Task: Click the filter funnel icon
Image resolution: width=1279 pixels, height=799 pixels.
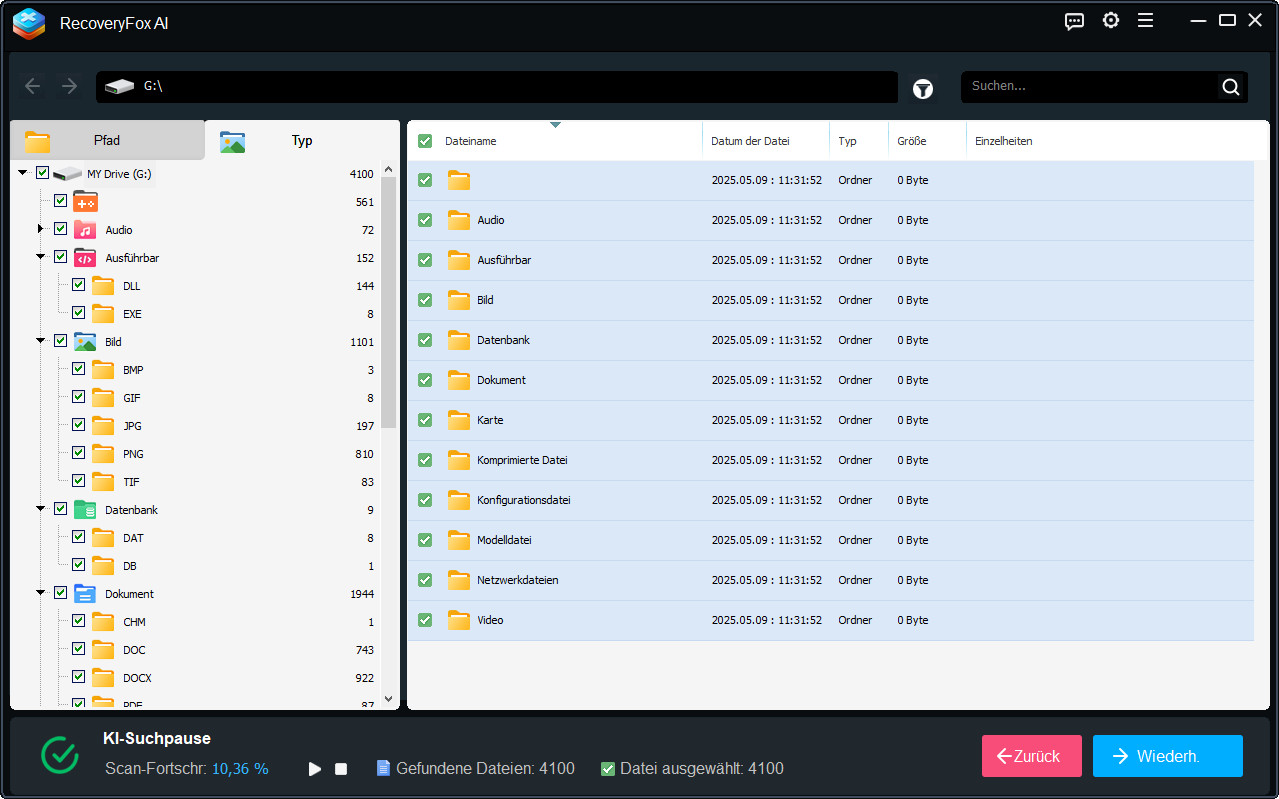Action: (x=923, y=89)
